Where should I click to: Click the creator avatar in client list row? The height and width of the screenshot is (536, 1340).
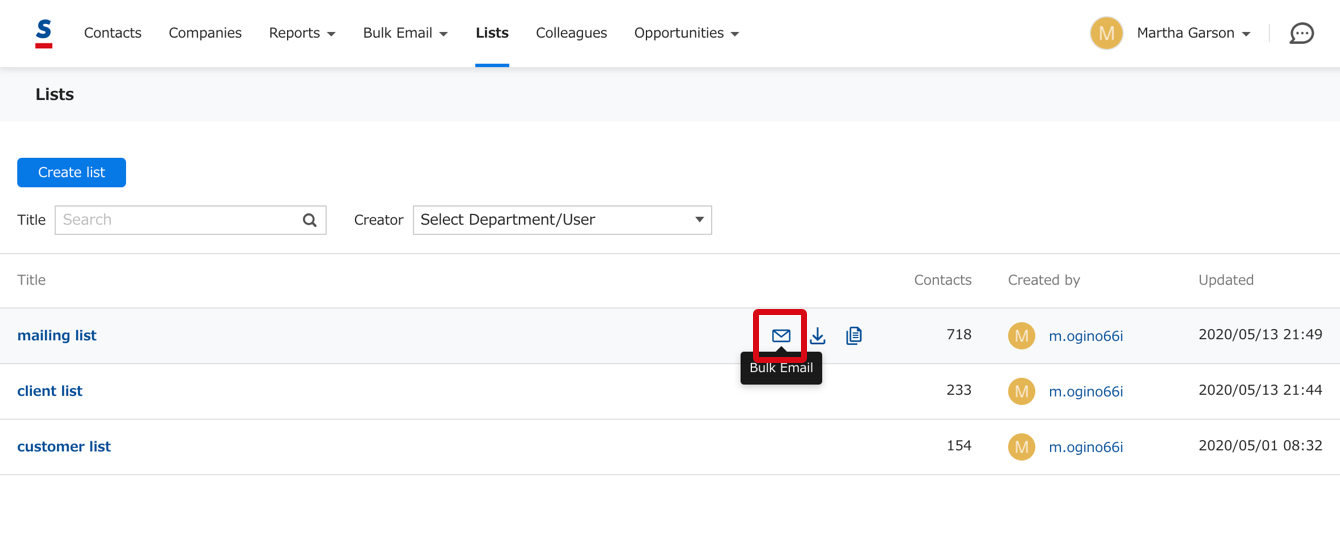pyautogui.click(x=1021, y=392)
